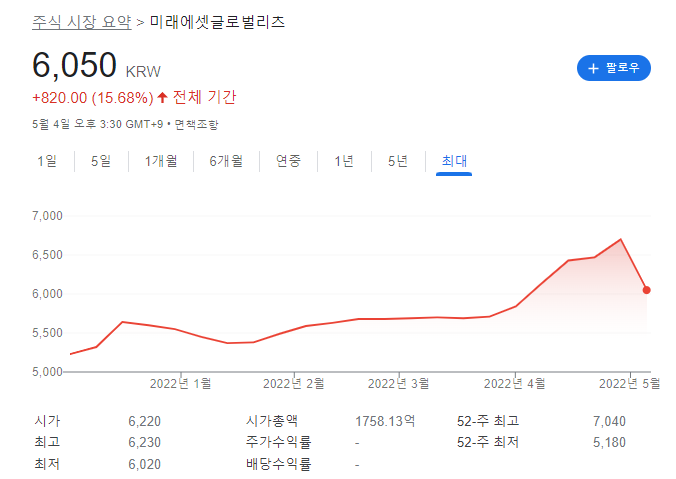This screenshot has height=479, width=676.
Task: Click the 배당수익률 label
Action: tap(278, 464)
